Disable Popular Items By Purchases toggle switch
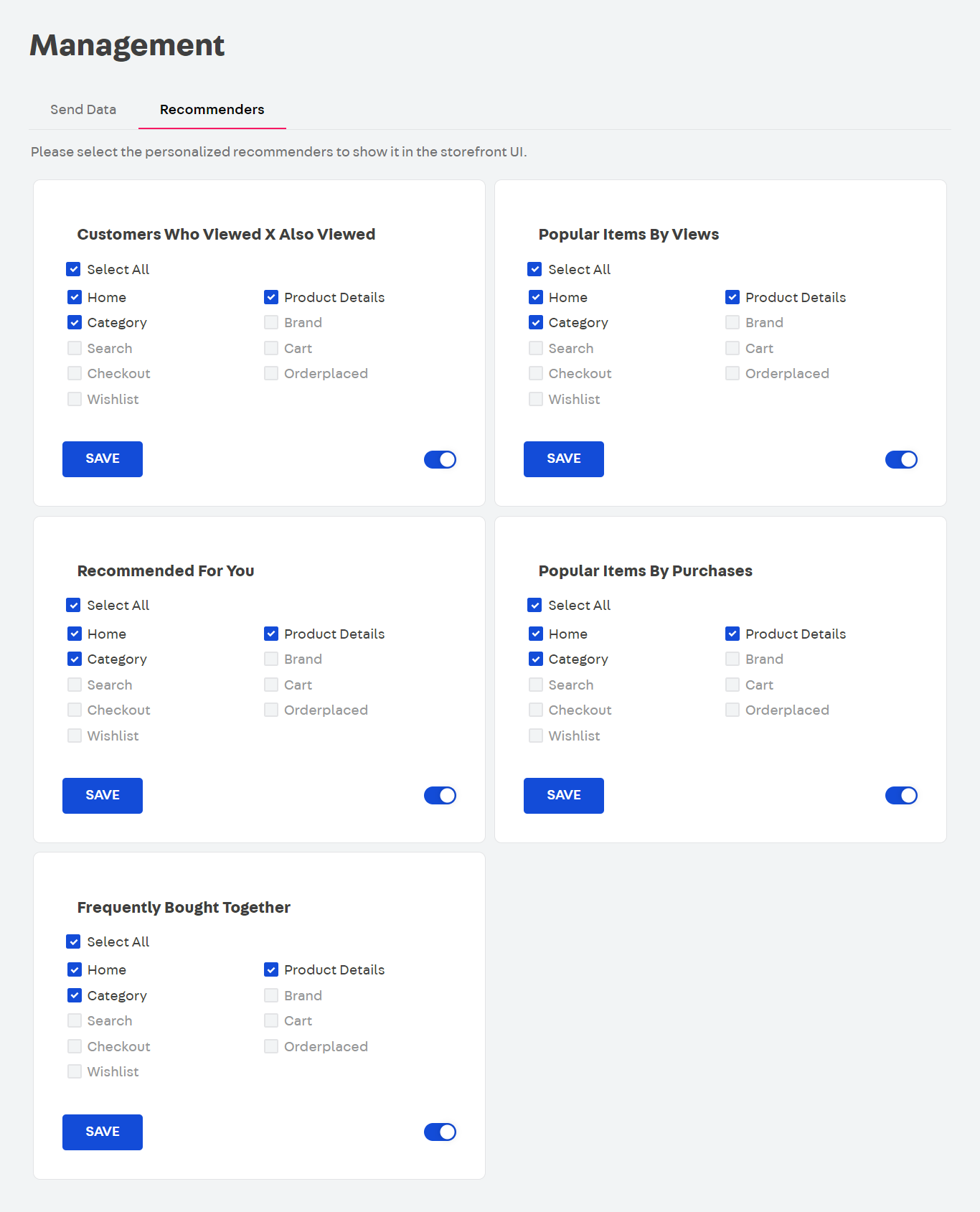The width and height of the screenshot is (980, 1212). pyautogui.click(x=901, y=795)
